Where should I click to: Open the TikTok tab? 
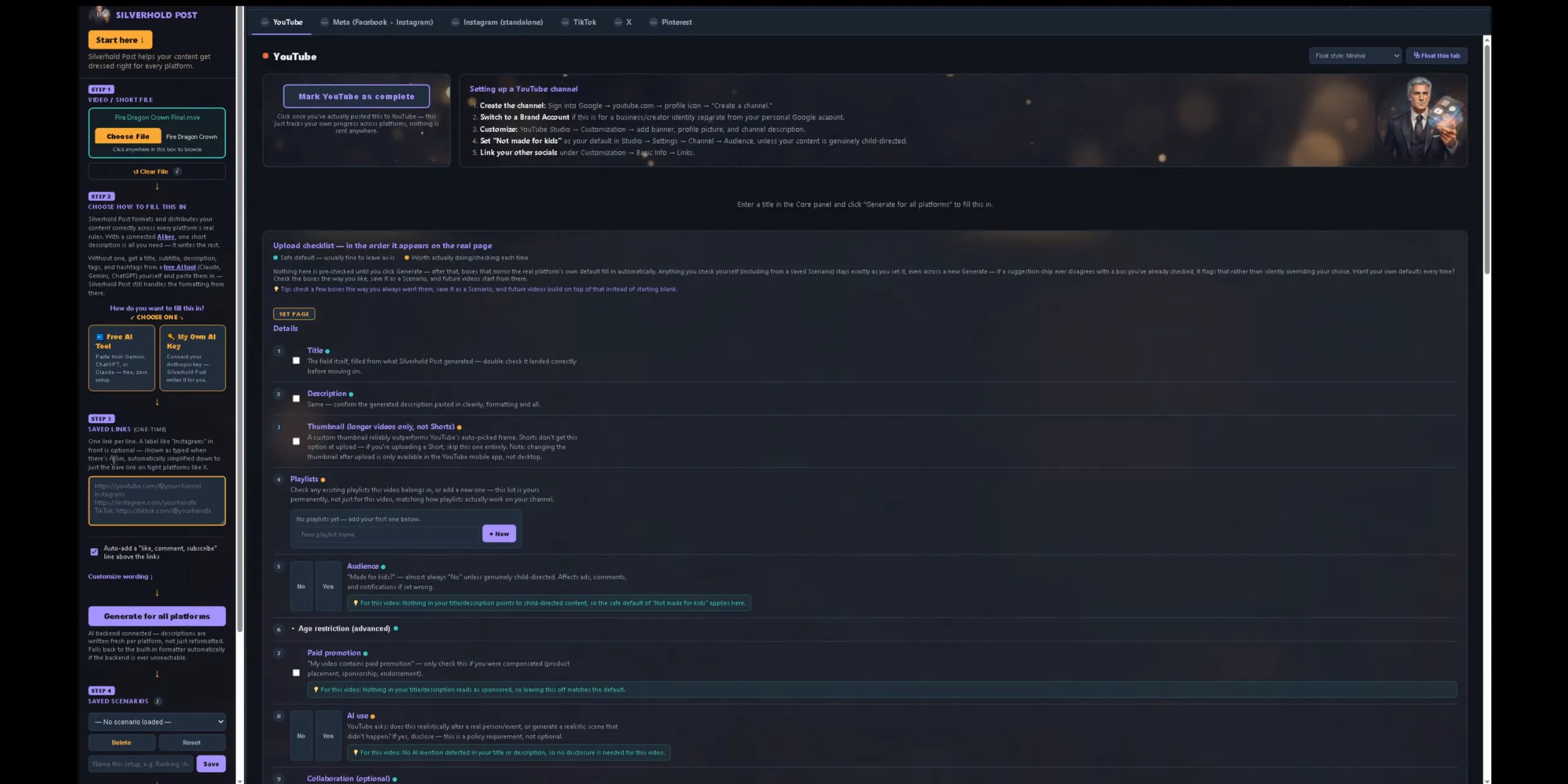tap(579, 22)
